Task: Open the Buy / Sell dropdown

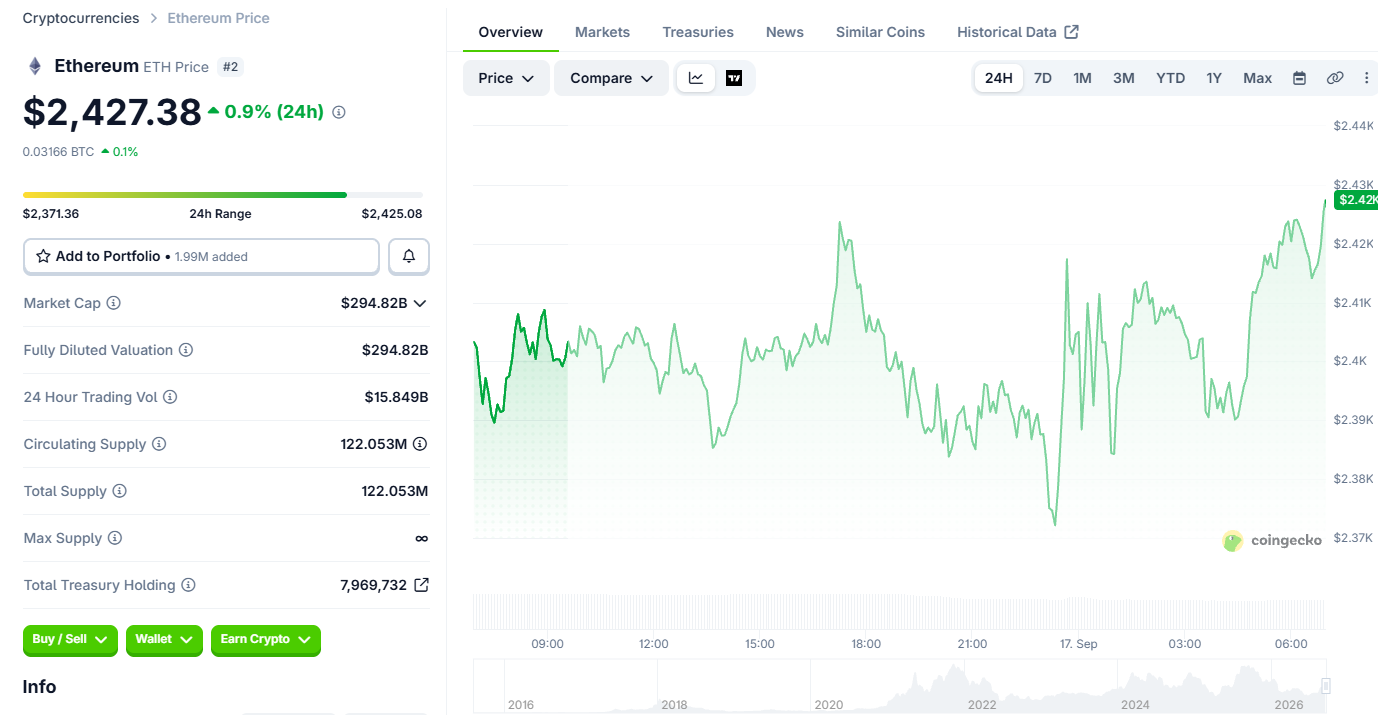Action: pos(70,640)
